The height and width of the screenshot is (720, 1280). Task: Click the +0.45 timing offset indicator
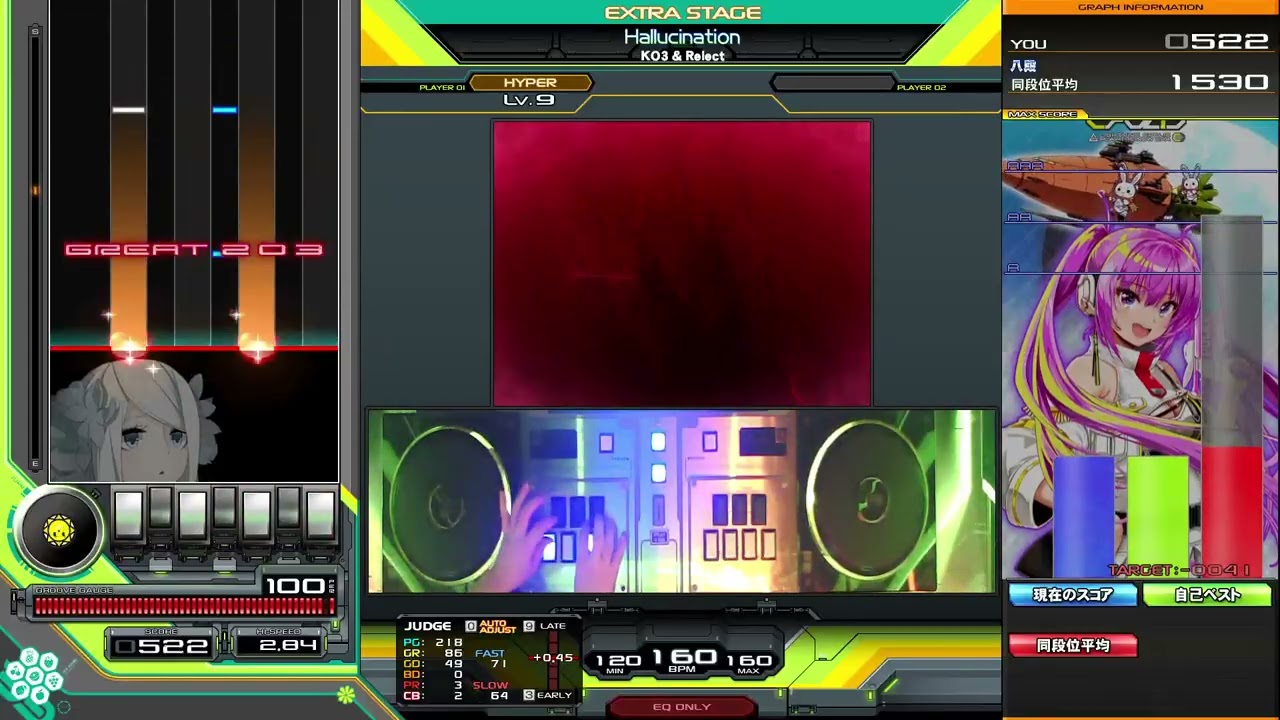553,658
